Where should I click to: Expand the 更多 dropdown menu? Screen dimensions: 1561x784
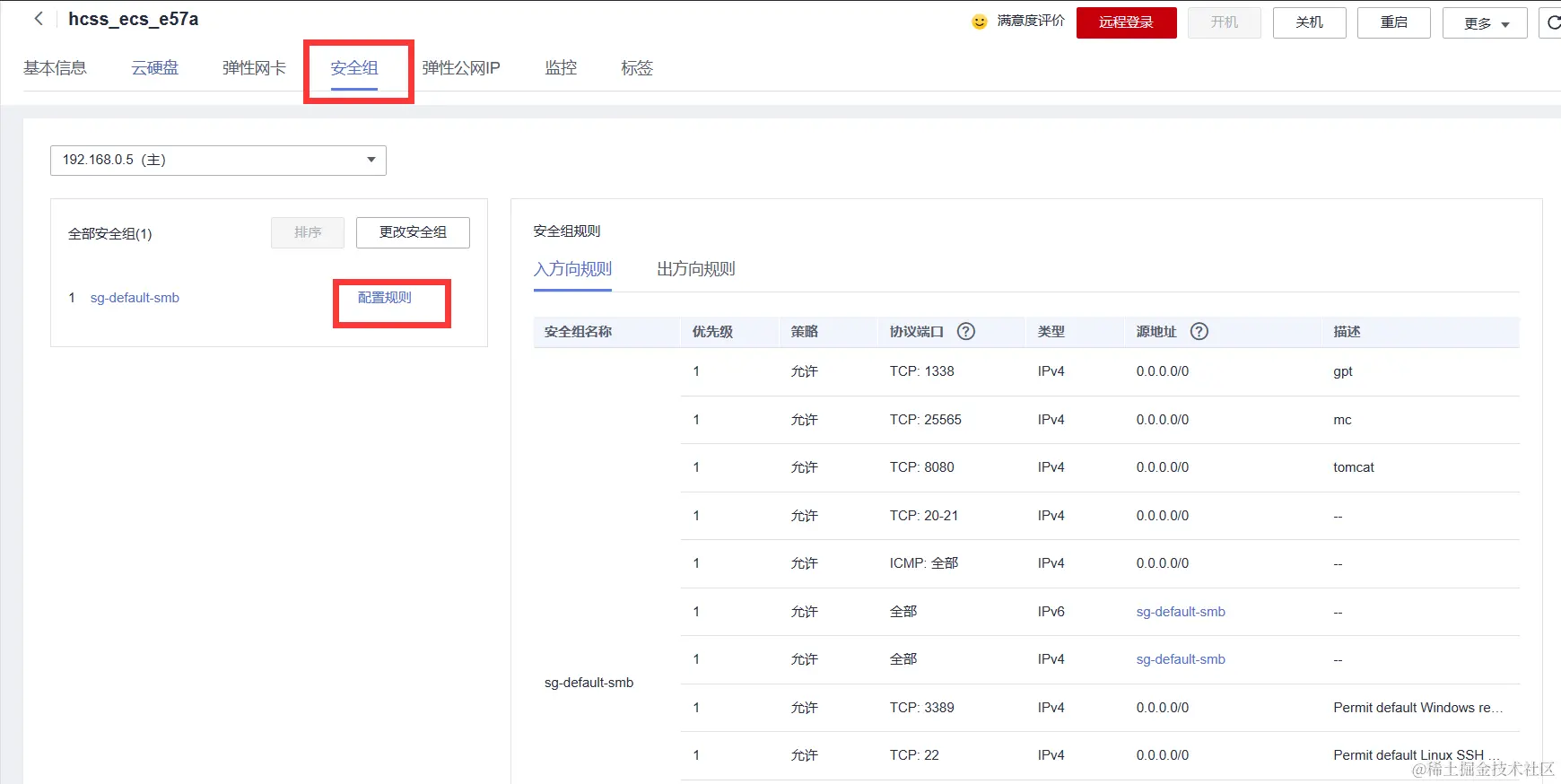(1485, 23)
